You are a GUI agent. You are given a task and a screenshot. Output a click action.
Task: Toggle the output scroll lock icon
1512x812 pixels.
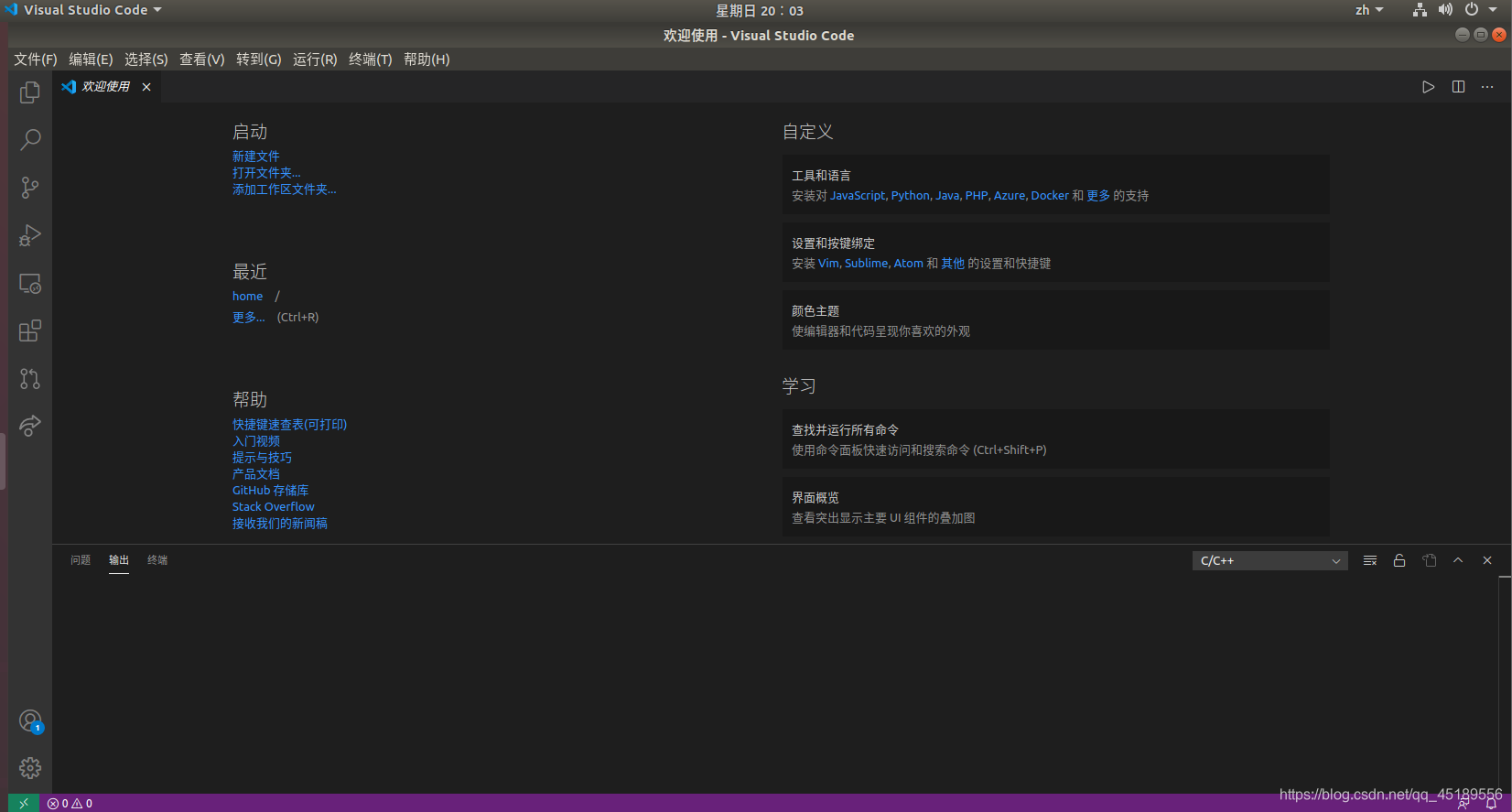(1399, 560)
